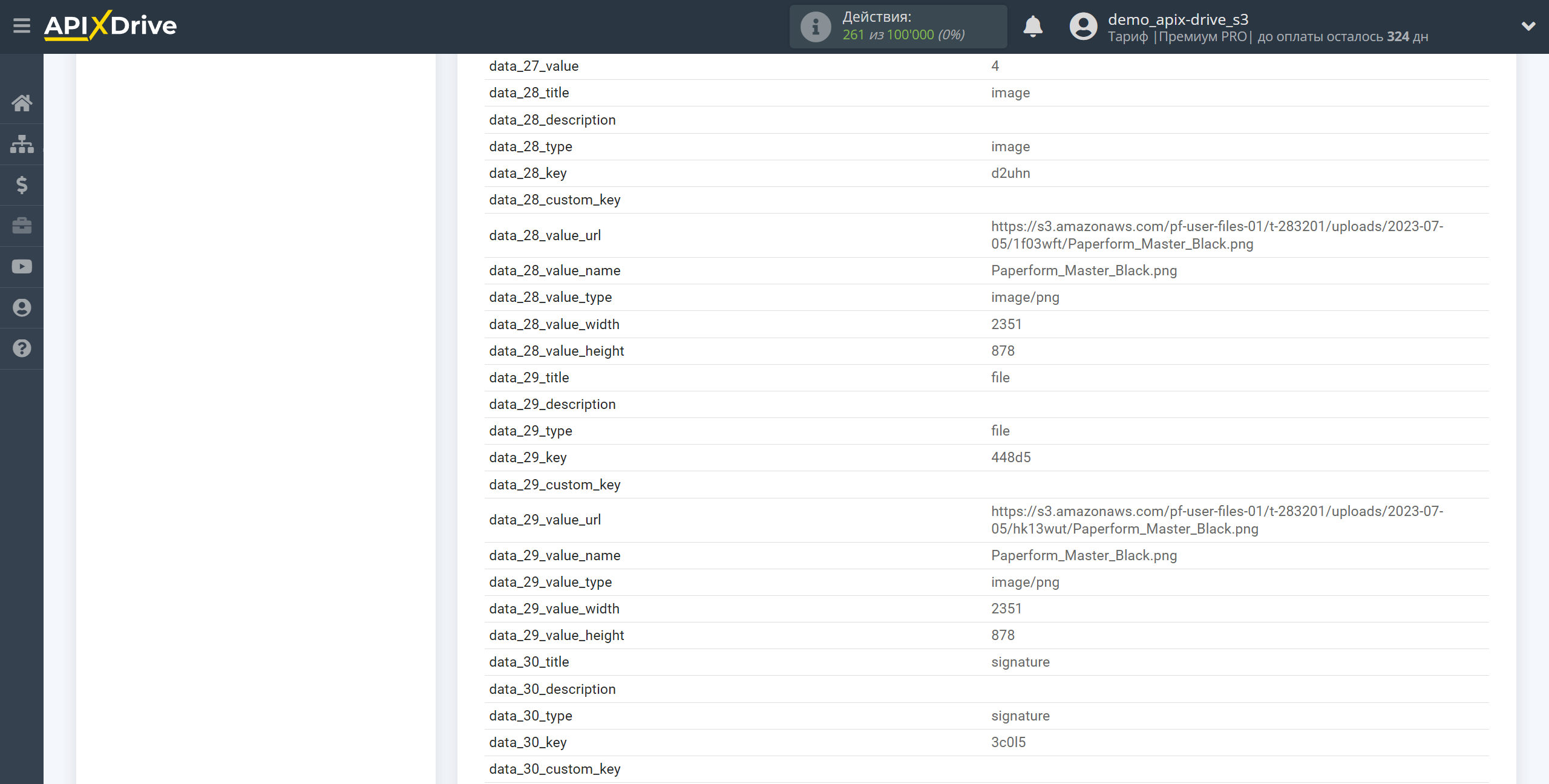The width and height of the screenshot is (1549, 784).
Task: Click the data_28_value_type value image/png
Action: click(1025, 298)
